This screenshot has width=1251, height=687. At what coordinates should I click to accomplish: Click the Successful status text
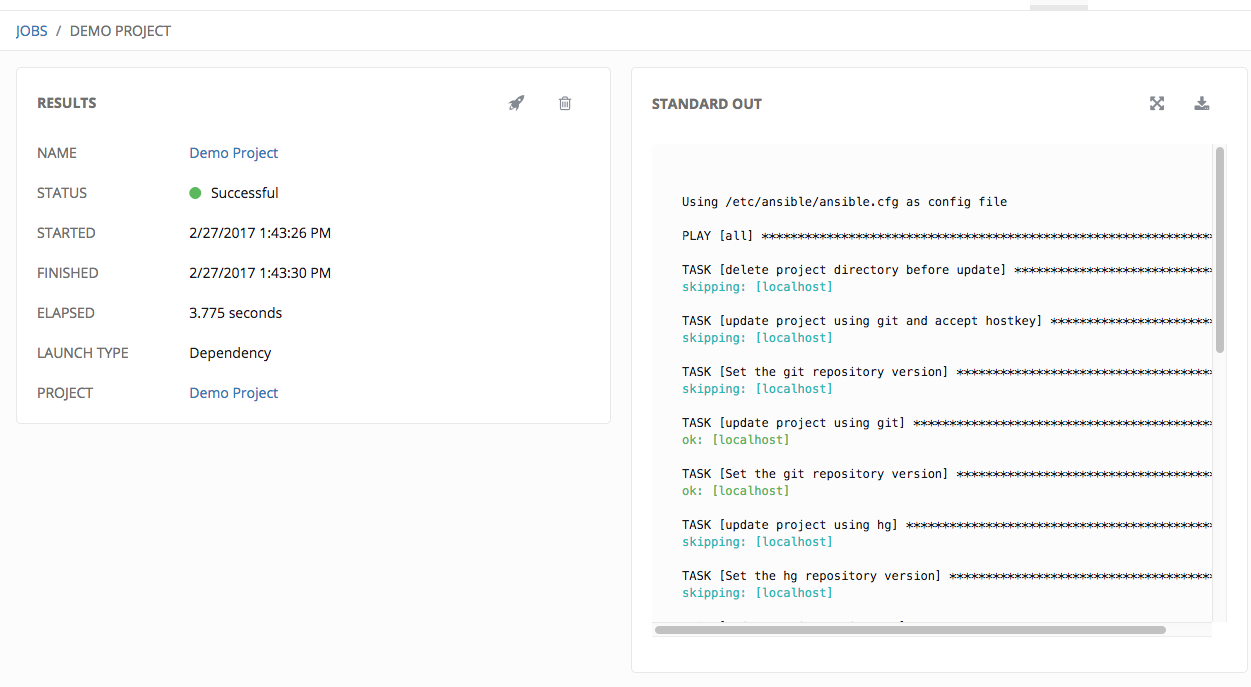coord(244,193)
